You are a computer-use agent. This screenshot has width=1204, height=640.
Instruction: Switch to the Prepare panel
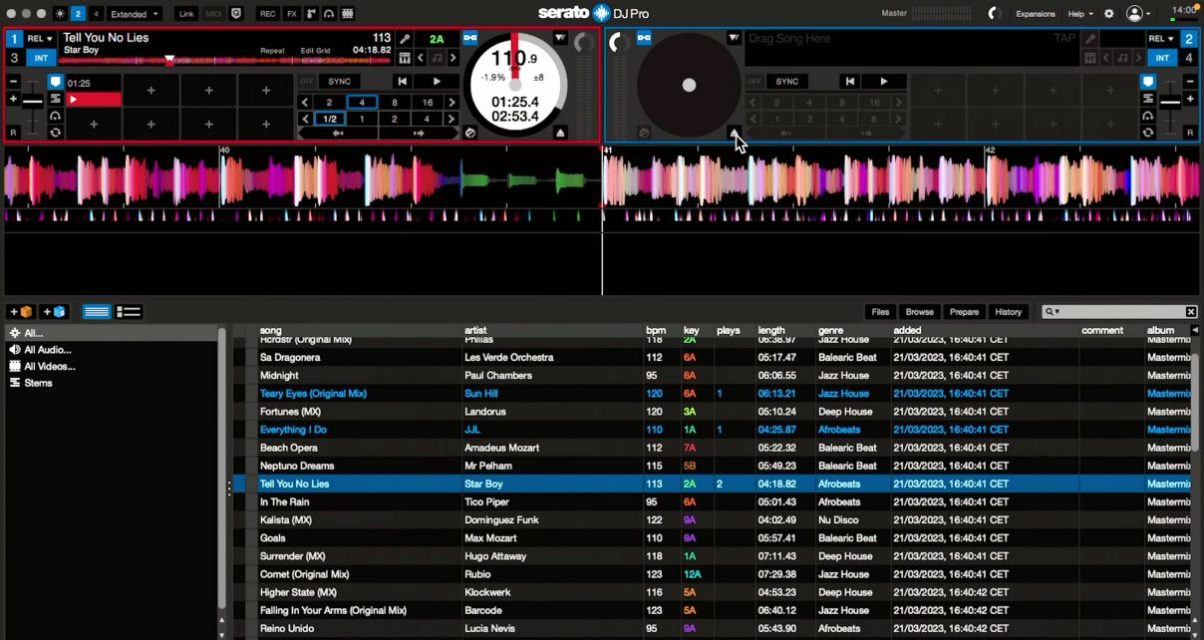pyautogui.click(x=965, y=311)
